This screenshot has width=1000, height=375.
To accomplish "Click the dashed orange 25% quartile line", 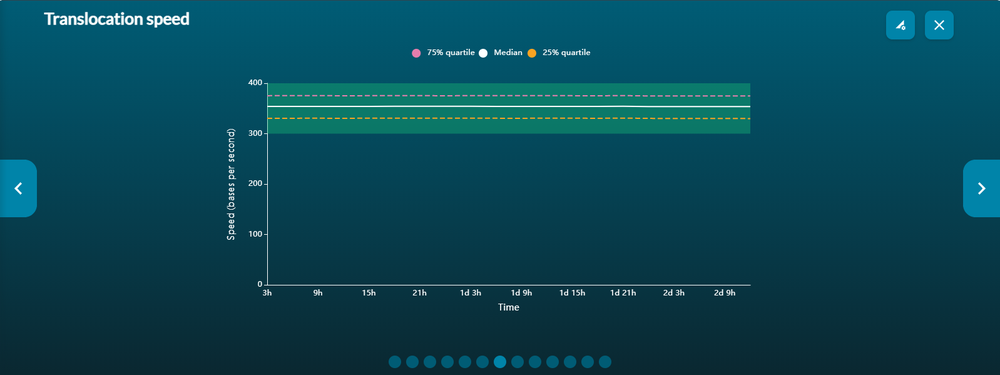I will 508,119.
